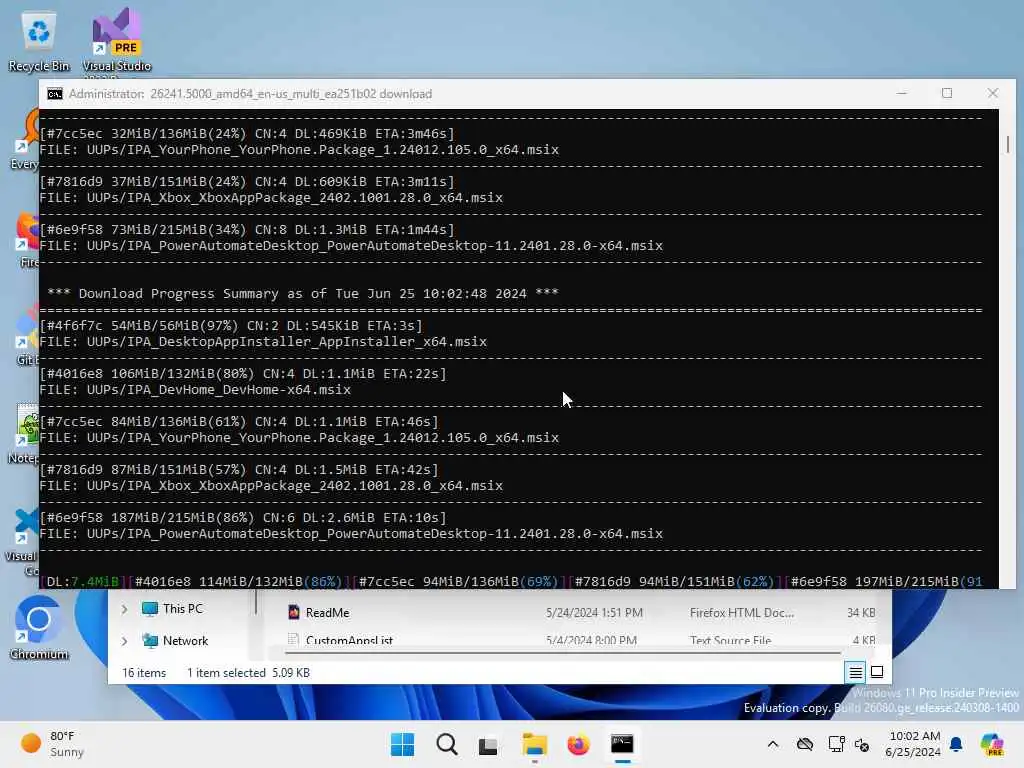
Task: Click Explorer's horizontal scrollbar
Action: tap(563, 652)
